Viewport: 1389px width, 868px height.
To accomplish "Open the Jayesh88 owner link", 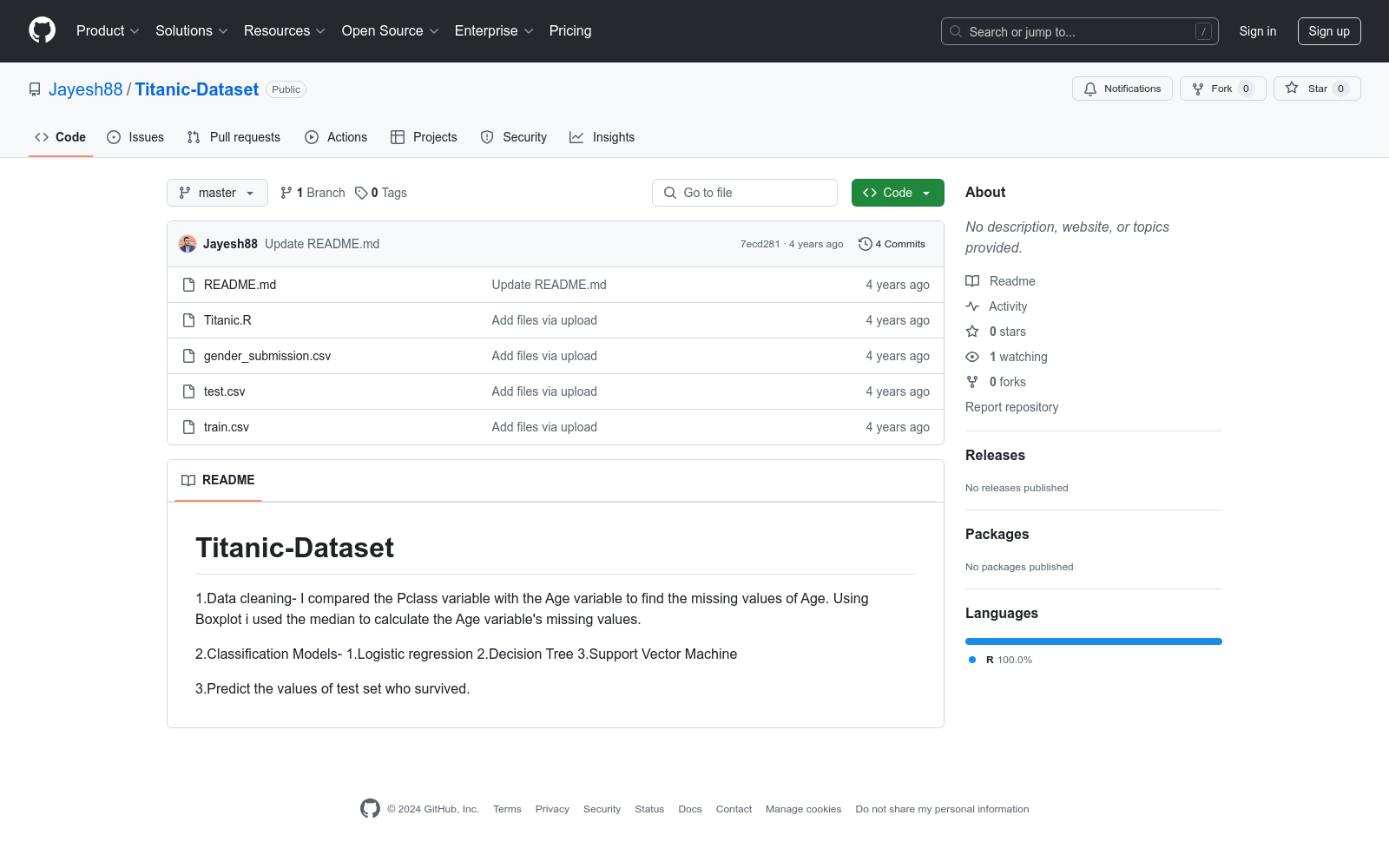I will point(86,89).
